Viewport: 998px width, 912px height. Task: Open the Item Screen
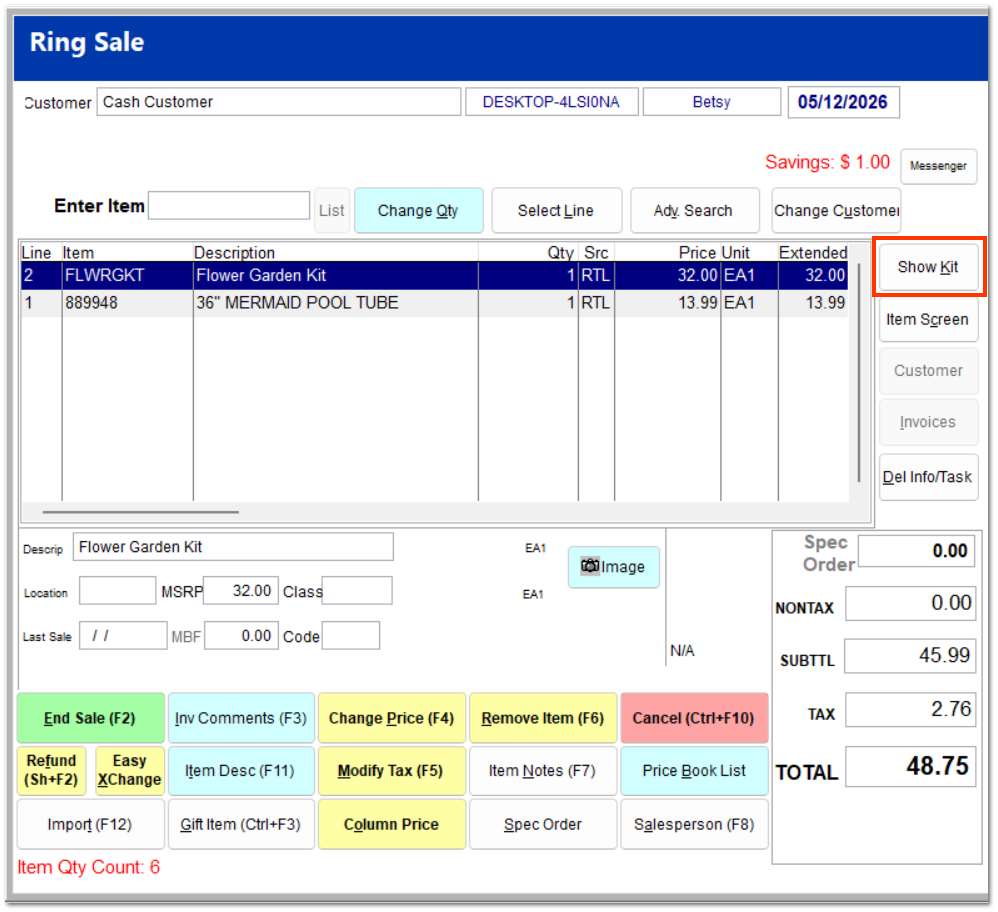(x=928, y=319)
